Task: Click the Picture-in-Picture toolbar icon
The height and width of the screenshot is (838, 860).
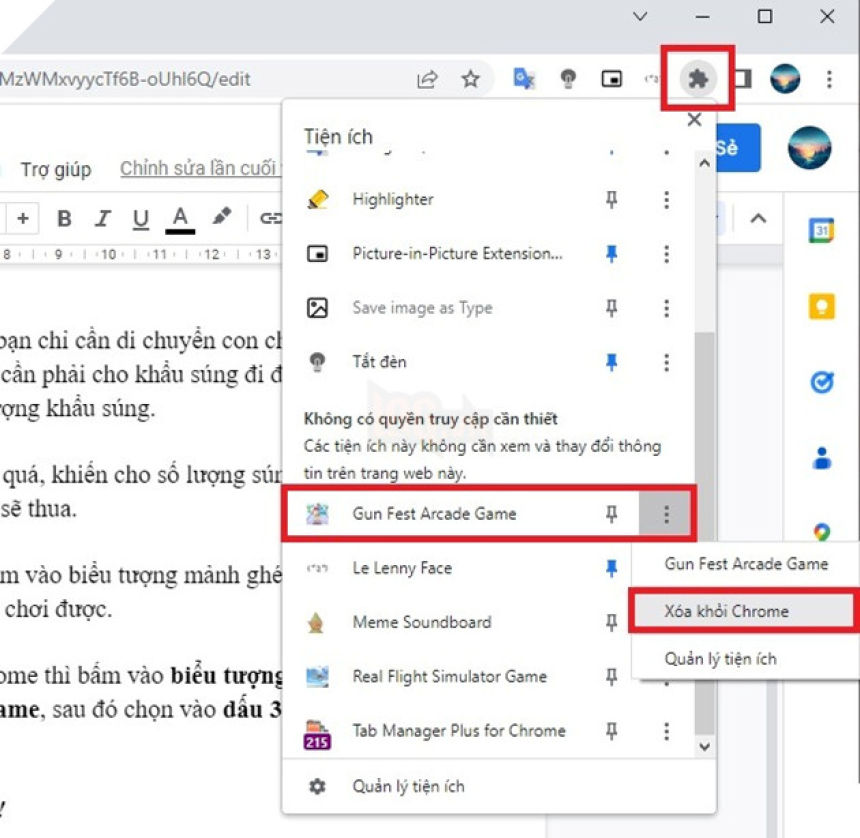Action: click(x=612, y=79)
